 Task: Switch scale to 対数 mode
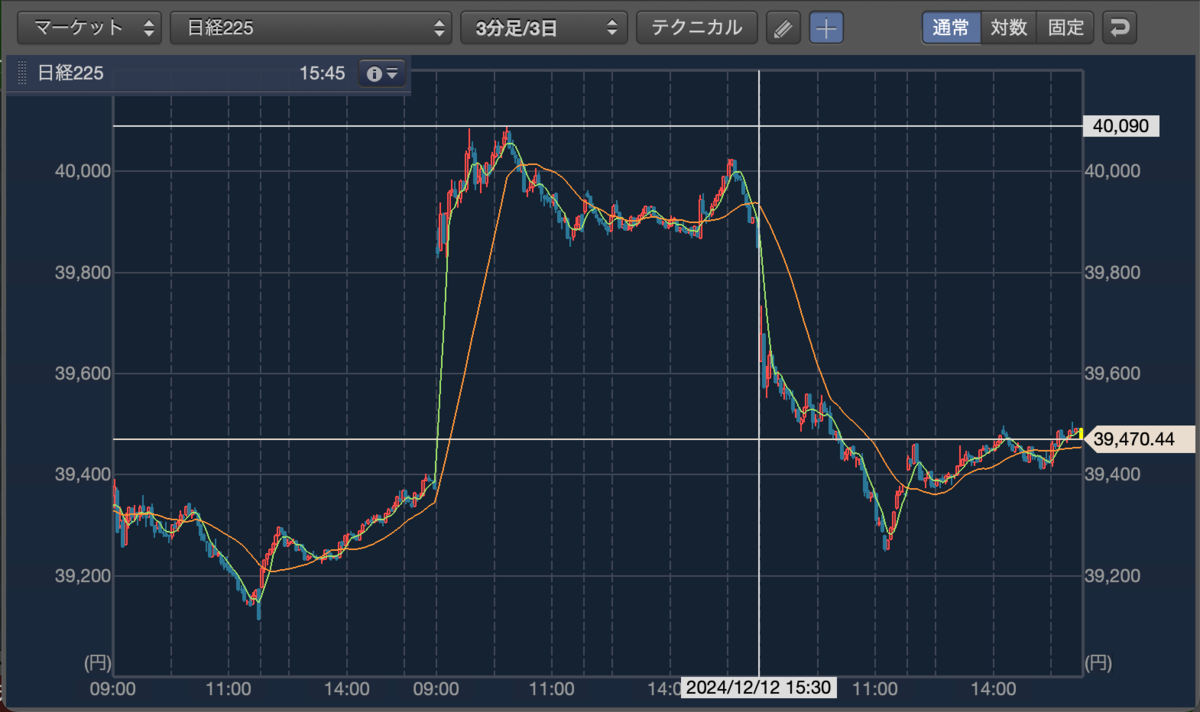(1009, 28)
